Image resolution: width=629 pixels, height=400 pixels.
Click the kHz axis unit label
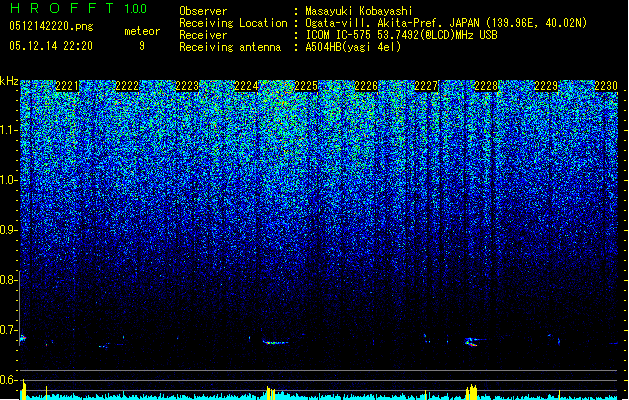pos(9,81)
